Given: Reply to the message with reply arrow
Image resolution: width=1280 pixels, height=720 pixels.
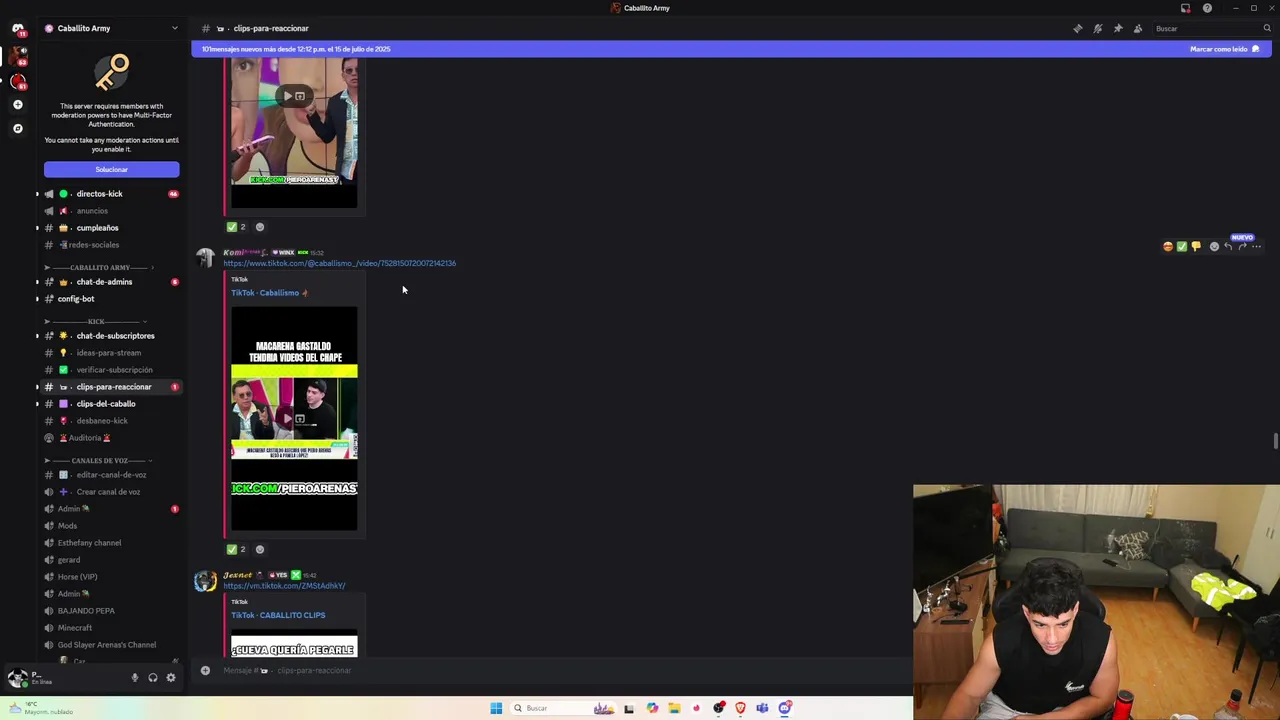Looking at the screenshot, I should coord(1228,246).
